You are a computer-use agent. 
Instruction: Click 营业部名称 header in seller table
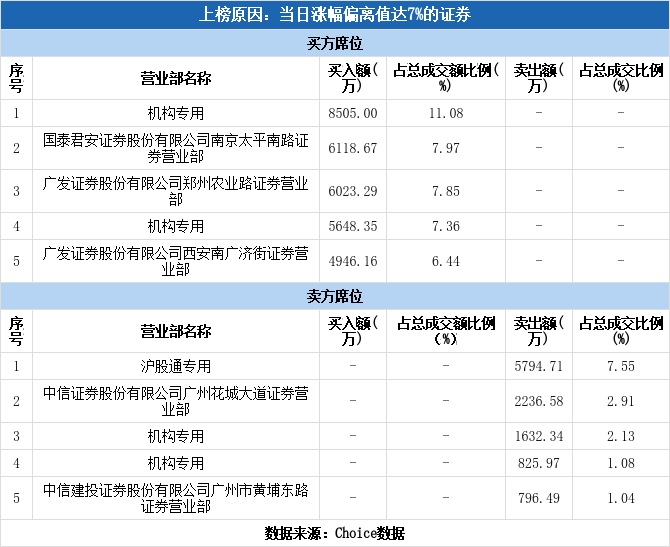click(x=176, y=331)
